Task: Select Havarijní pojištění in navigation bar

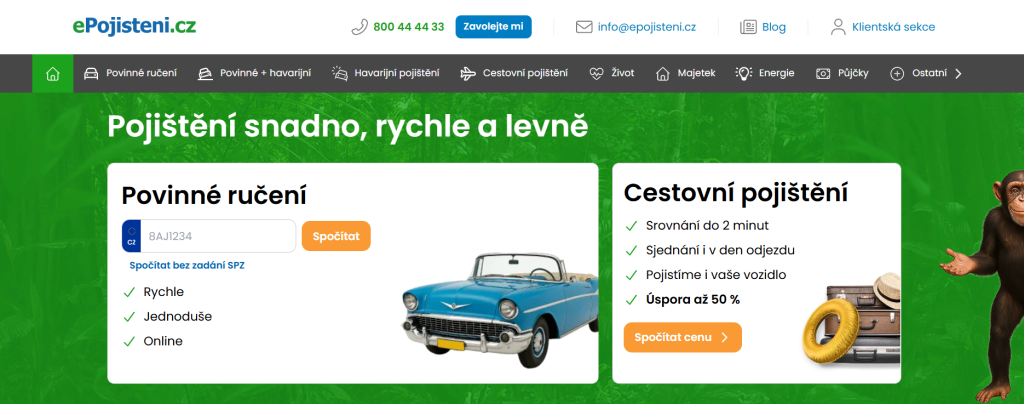Action: (397, 73)
